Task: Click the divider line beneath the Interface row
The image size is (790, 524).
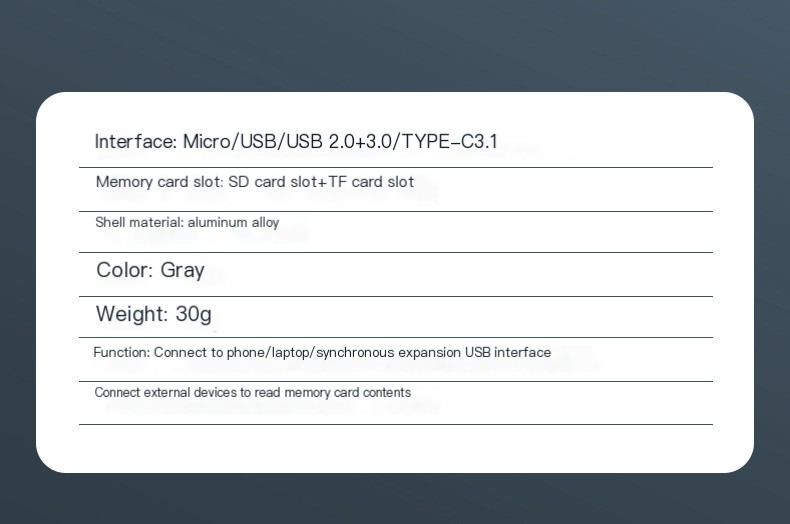Action: 396,167
